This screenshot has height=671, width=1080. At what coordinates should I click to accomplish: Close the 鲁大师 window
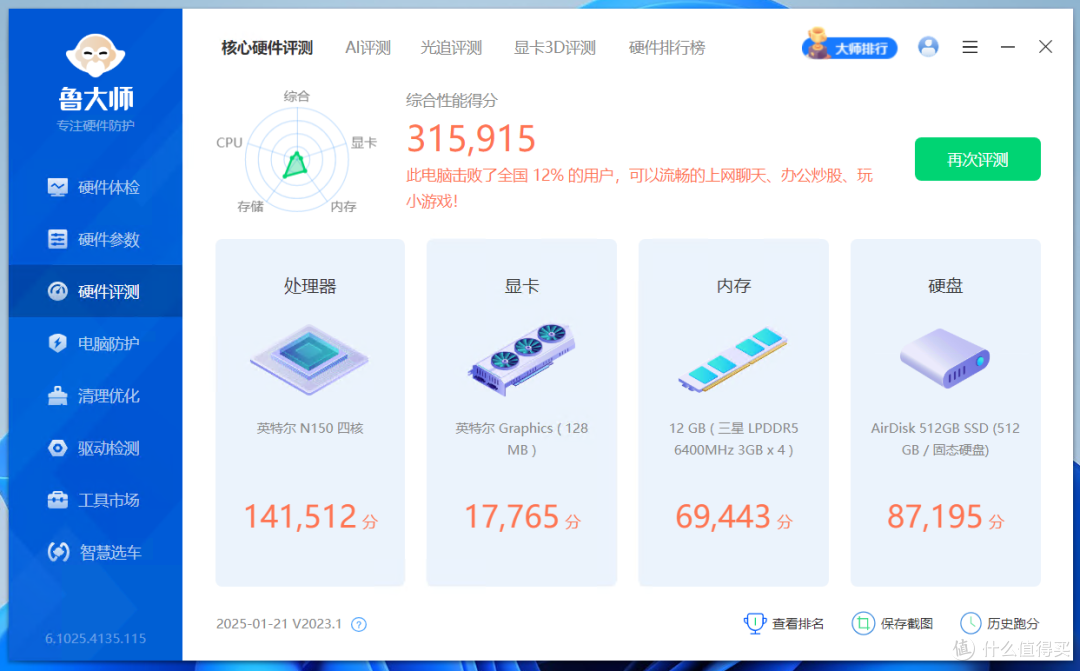pyautogui.click(x=1046, y=47)
